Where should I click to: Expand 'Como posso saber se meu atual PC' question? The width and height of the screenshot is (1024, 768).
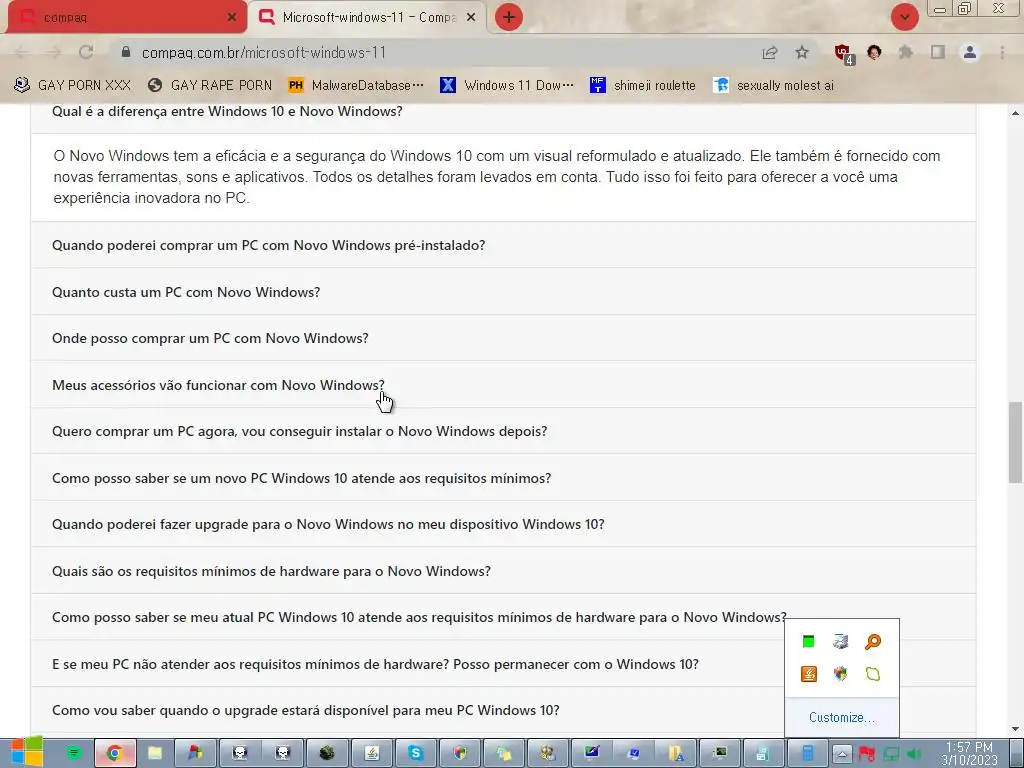504,617
